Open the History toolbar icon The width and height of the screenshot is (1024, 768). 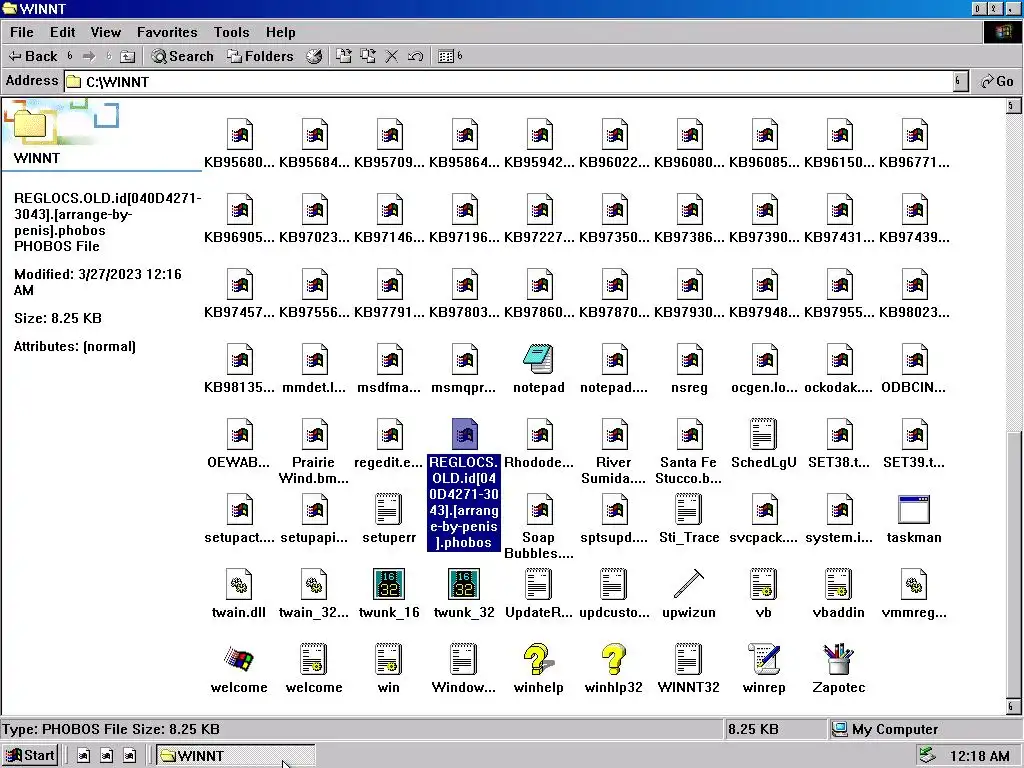(314, 56)
